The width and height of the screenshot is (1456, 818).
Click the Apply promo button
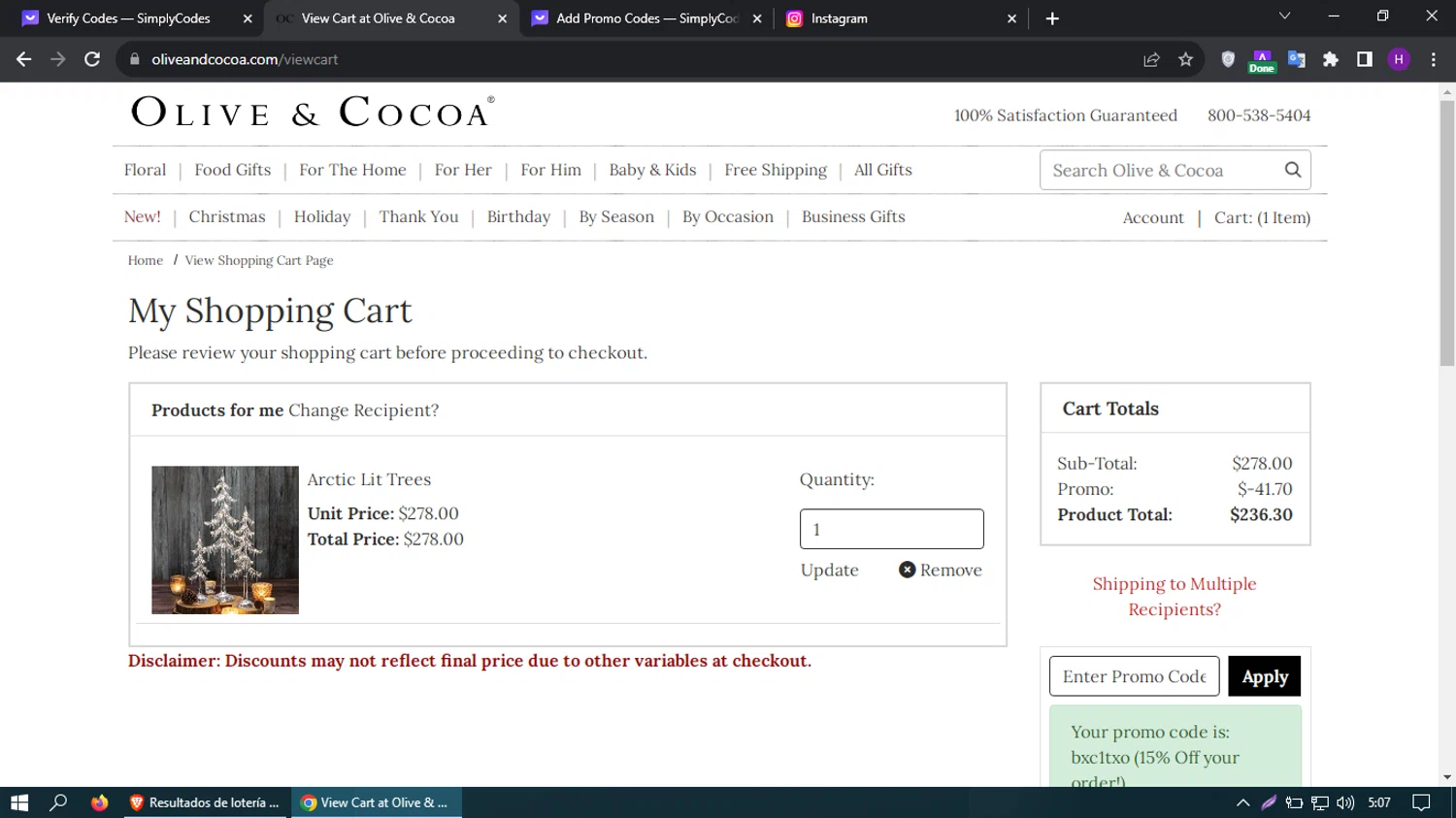pyautogui.click(x=1264, y=676)
